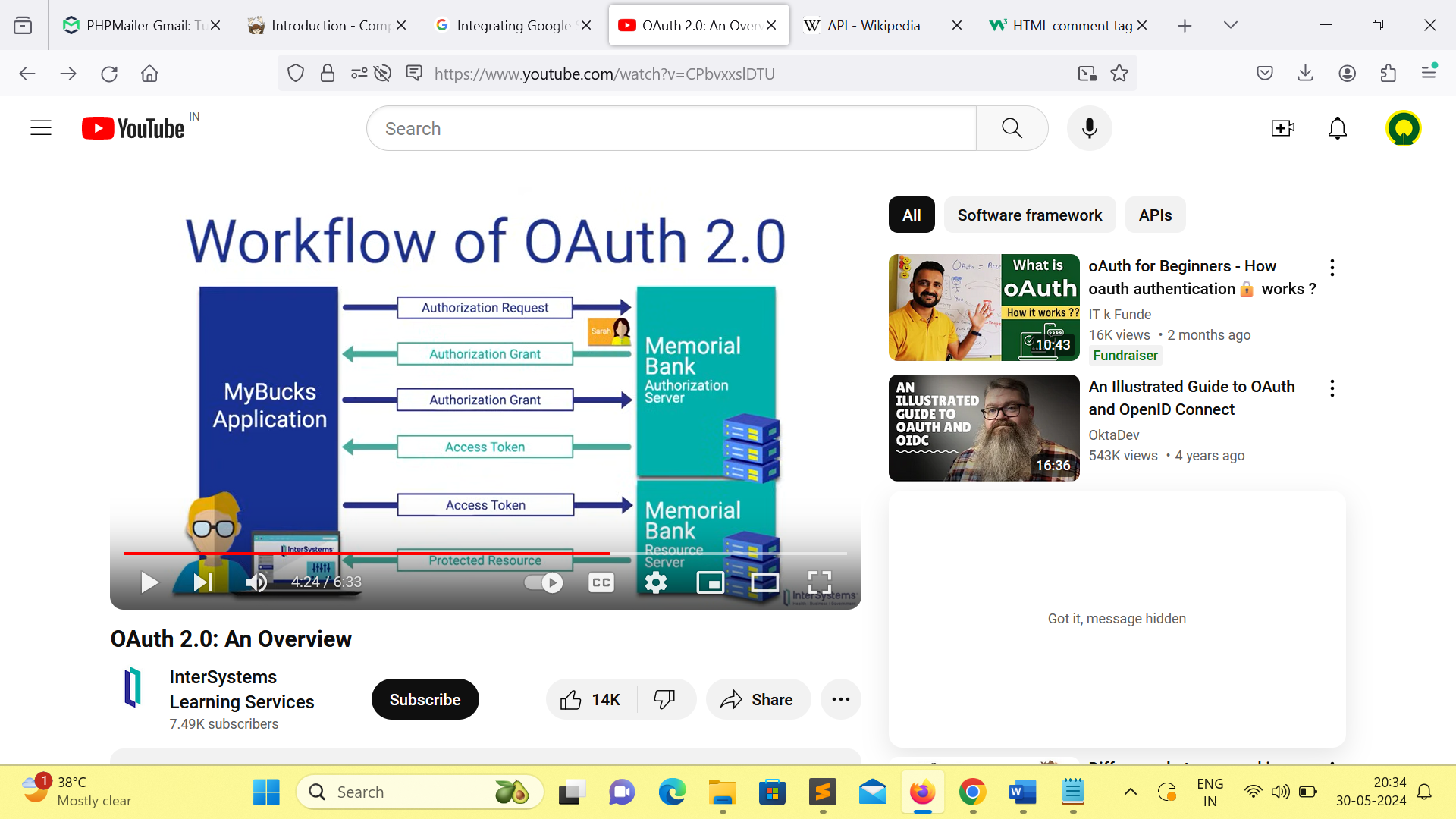The width and height of the screenshot is (1456, 819).
Task: Toggle closed captions CC button
Action: pos(601,582)
